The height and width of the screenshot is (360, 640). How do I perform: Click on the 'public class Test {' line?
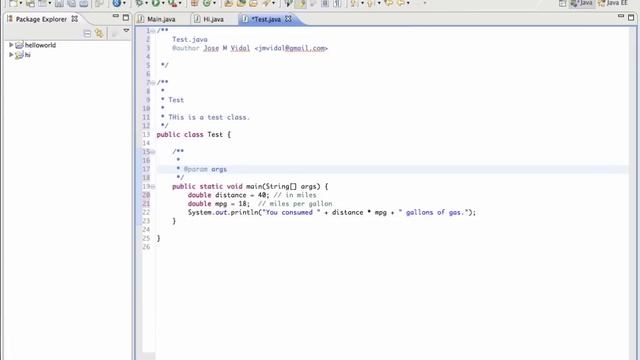click(193, 134)
